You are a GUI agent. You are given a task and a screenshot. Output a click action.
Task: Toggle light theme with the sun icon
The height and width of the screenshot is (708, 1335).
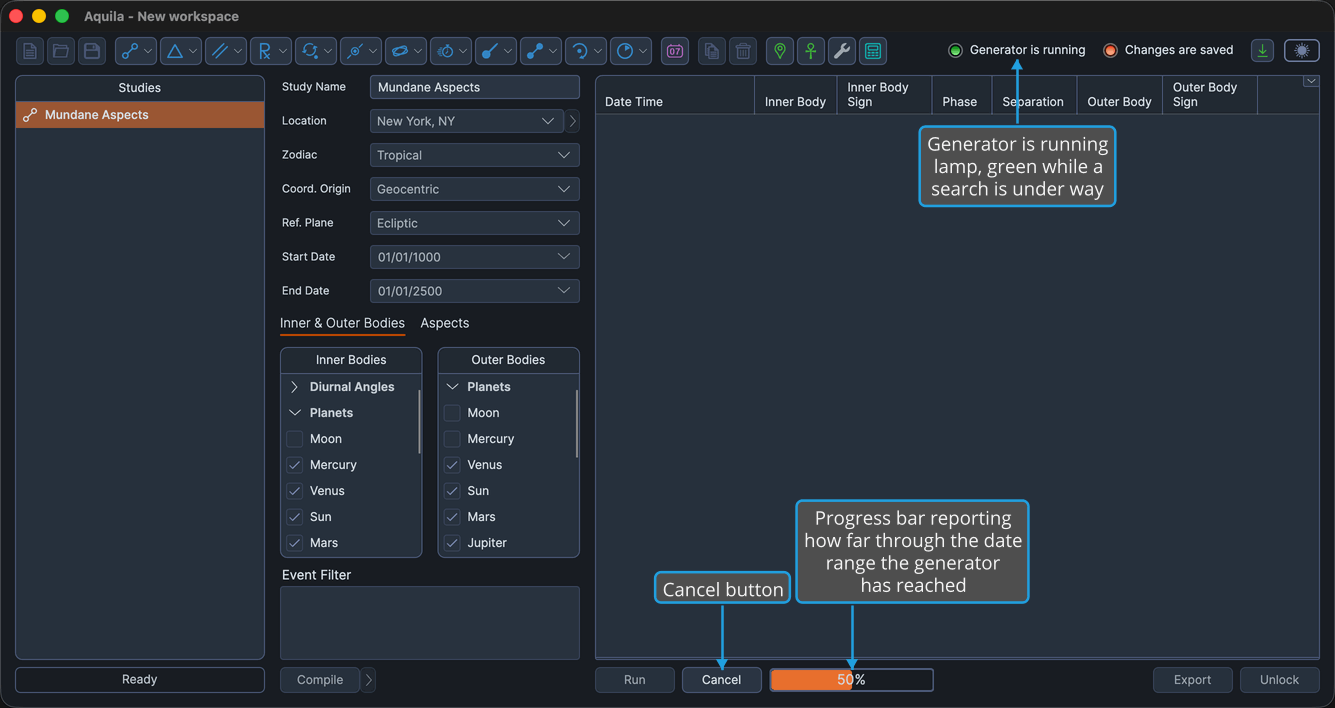(1302, 51)
